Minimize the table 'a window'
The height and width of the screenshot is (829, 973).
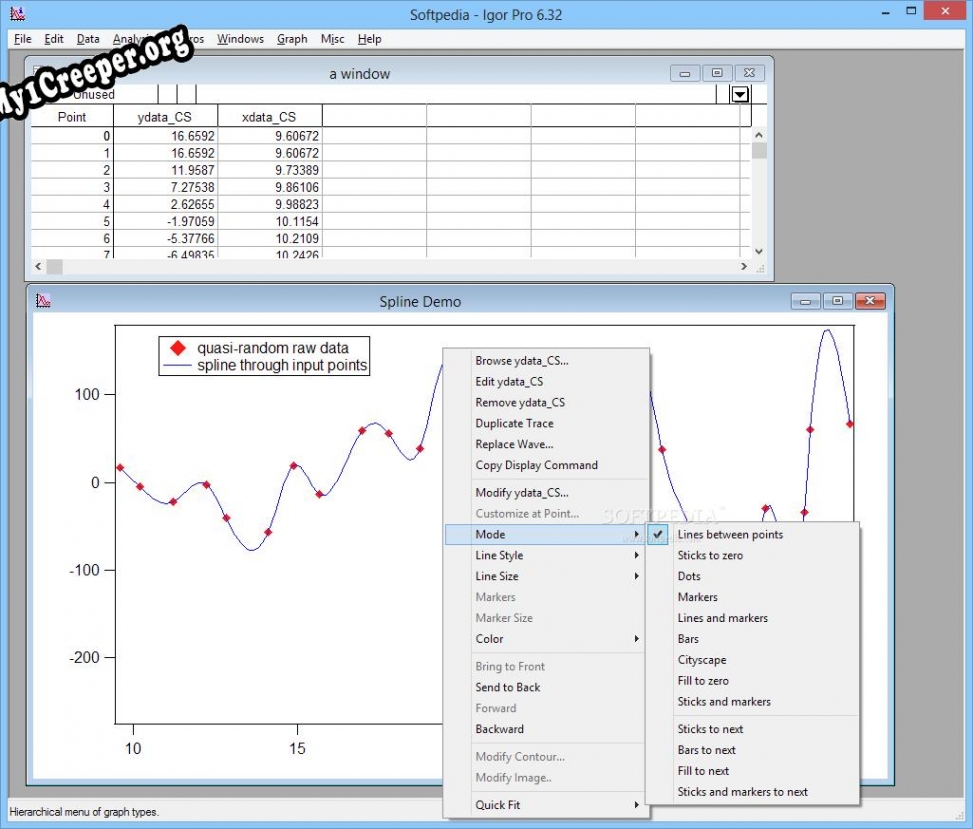(x=685, y=73)
